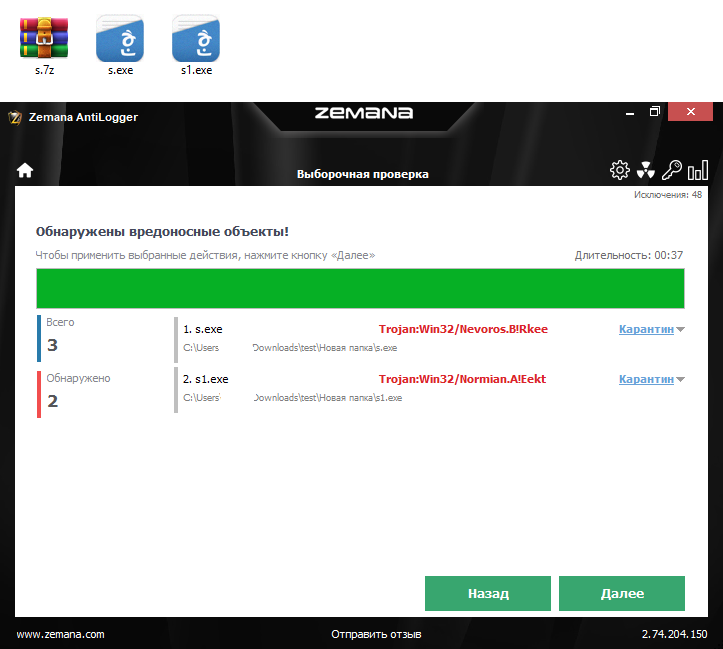Click the green scan progress bar
Viewport: 723px width, 649px height.
pos(360,289)
